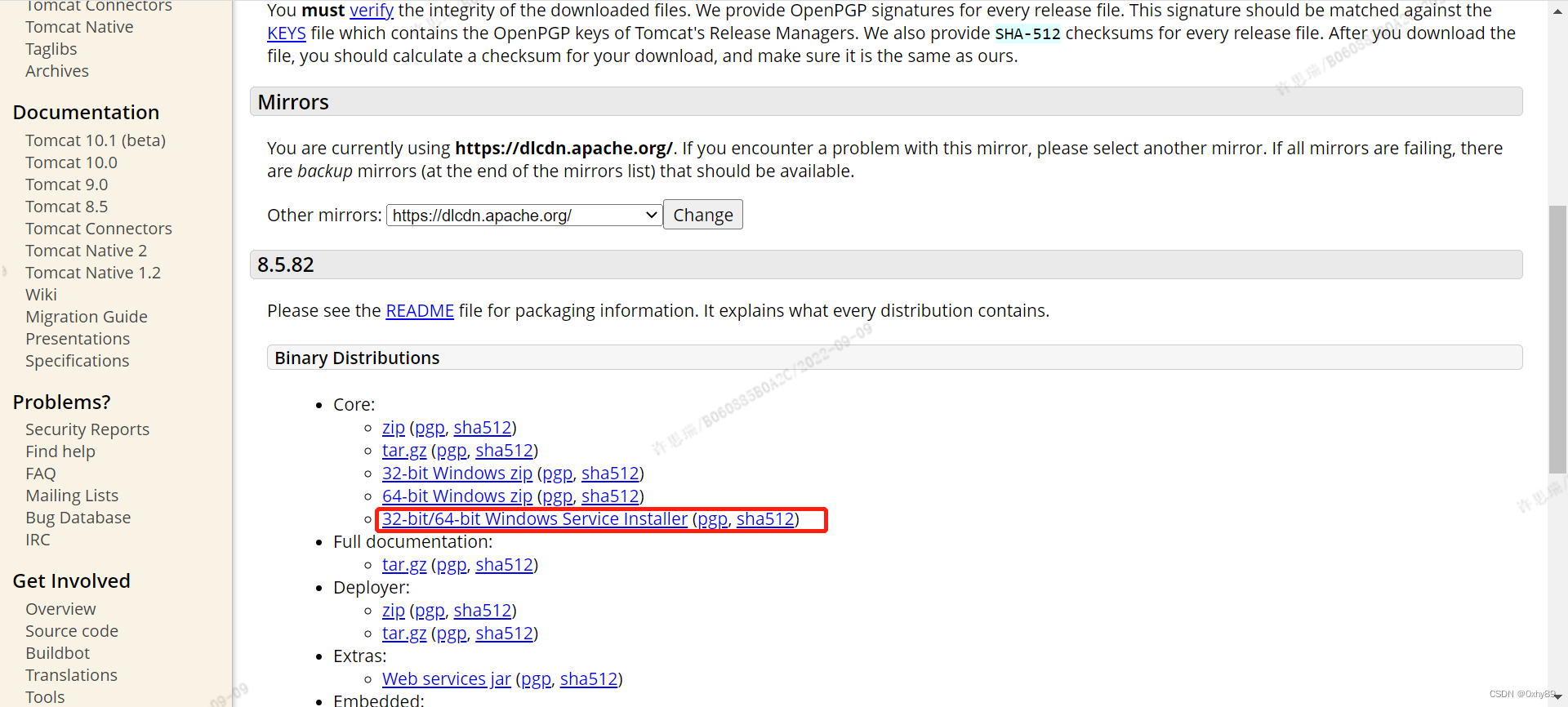Open pgp link for 64-bit Windows zip
The image size is (1568, 707).
(x=558, y=496)
